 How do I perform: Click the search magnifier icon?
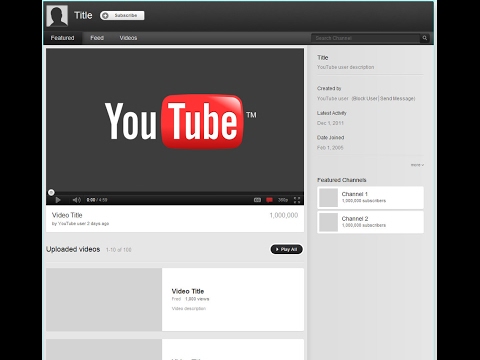click(x=425, y=38)
